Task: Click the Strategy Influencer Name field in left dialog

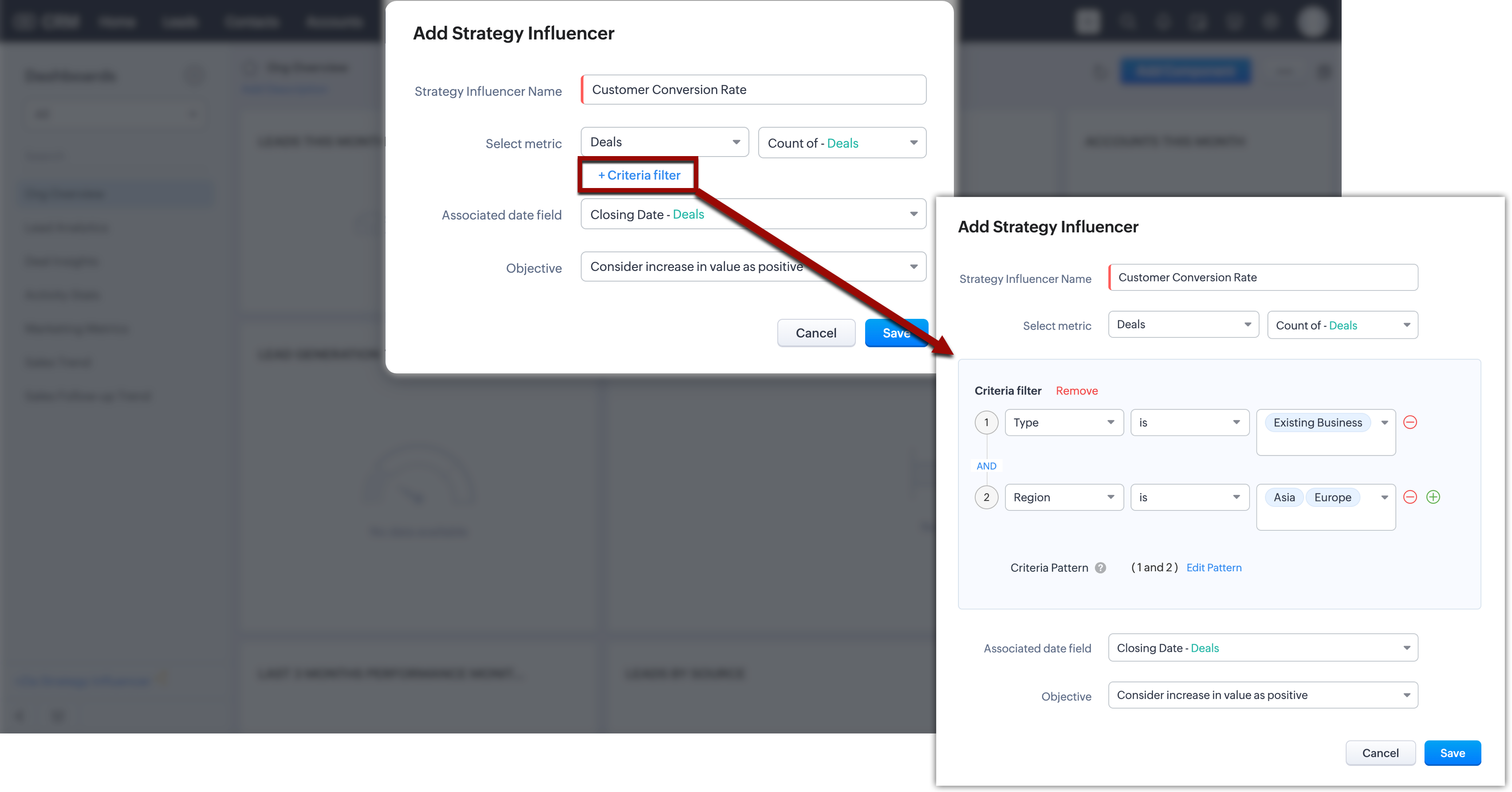Action: click(x=754, y=90)
